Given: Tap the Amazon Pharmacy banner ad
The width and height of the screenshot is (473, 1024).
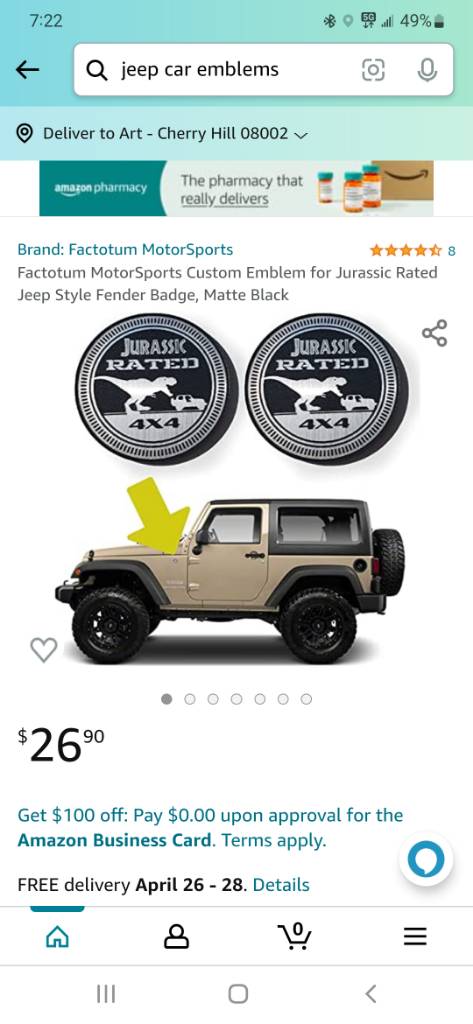Looking at the screenshot, I should click(x=236, y=189).
